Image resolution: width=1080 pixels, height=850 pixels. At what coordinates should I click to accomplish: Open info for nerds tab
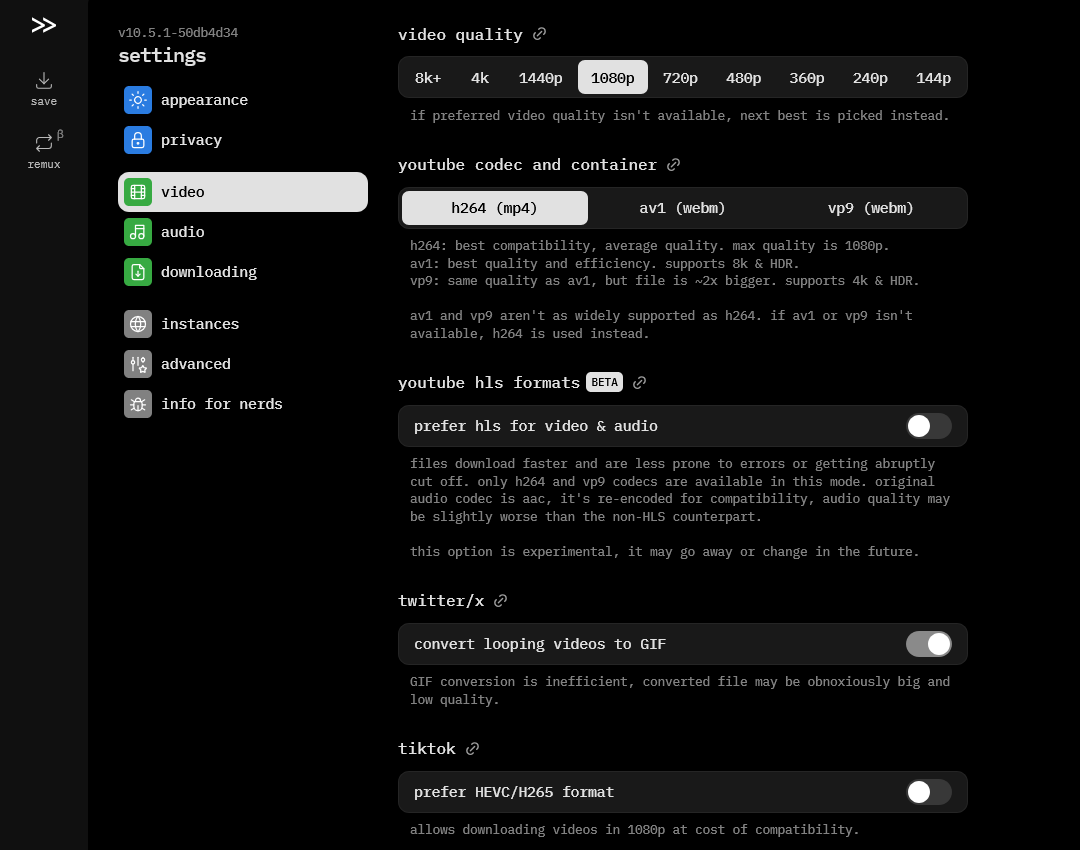point(242,404)
